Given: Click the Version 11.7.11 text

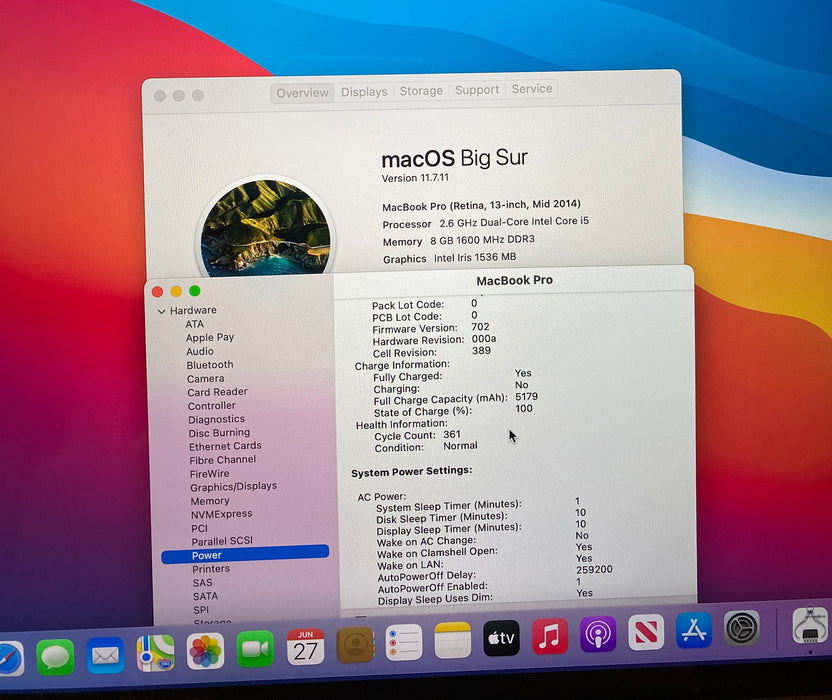Looking at the screenshot, I should (x=415, y=178).
